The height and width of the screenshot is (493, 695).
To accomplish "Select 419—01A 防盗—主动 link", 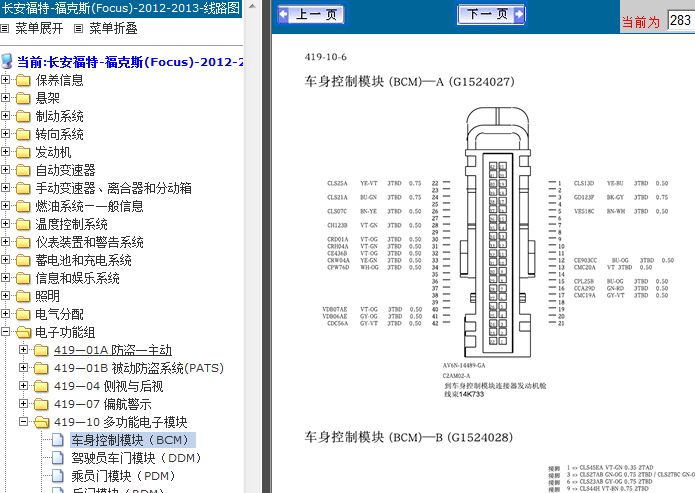I will coord(113,350).
